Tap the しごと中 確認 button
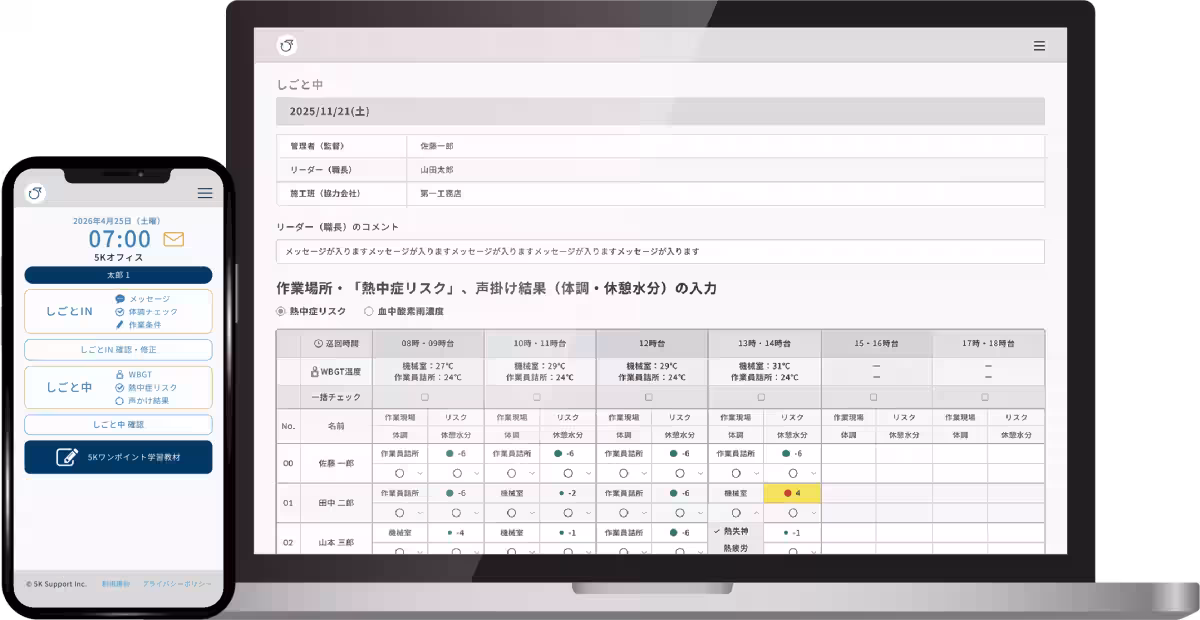 click(118, 425)
